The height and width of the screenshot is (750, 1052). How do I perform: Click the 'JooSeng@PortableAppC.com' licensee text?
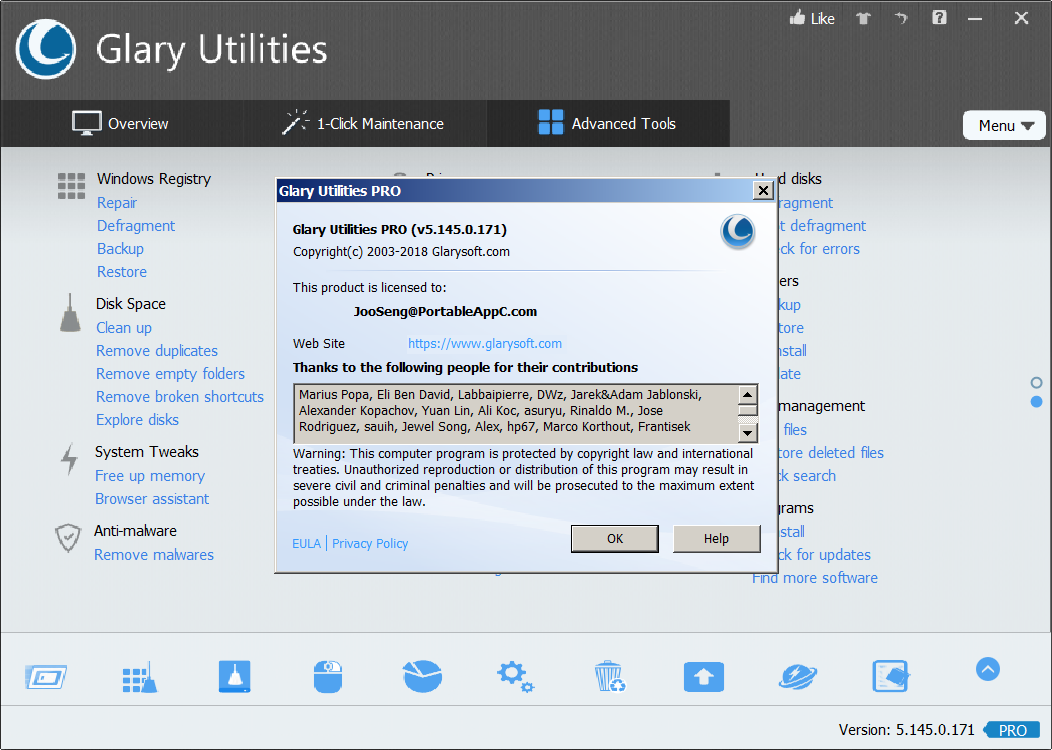[445, 312]
